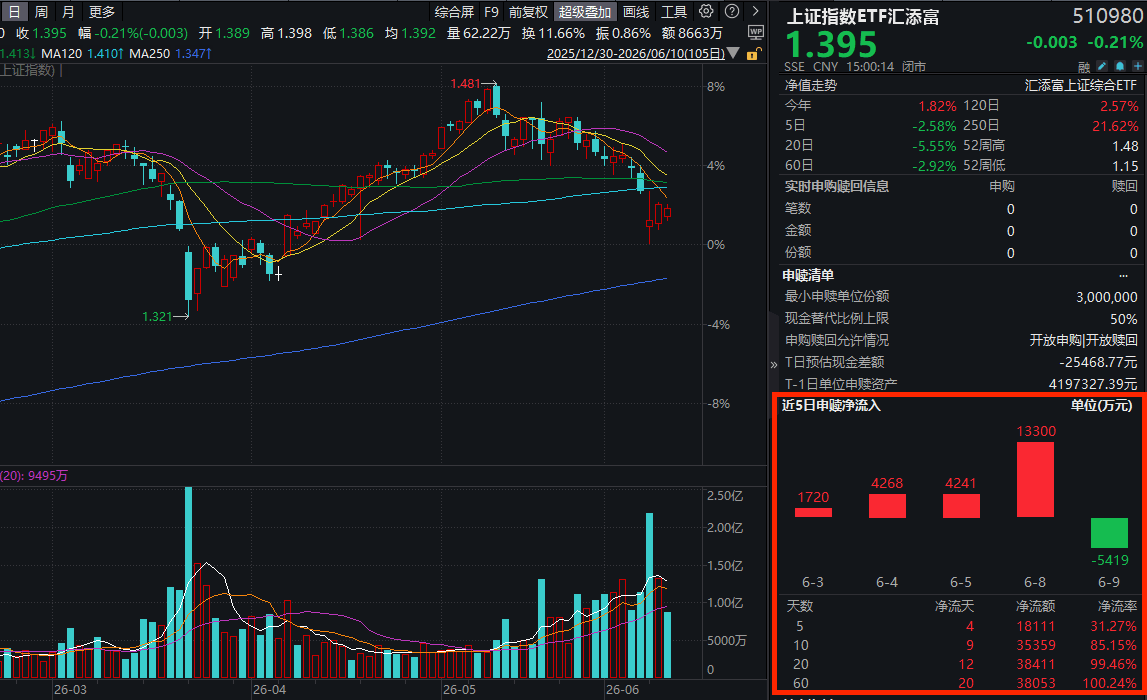This screenshot has height=700, width=1147.
Task: Click the stock code 510980
Action: 1107,15
